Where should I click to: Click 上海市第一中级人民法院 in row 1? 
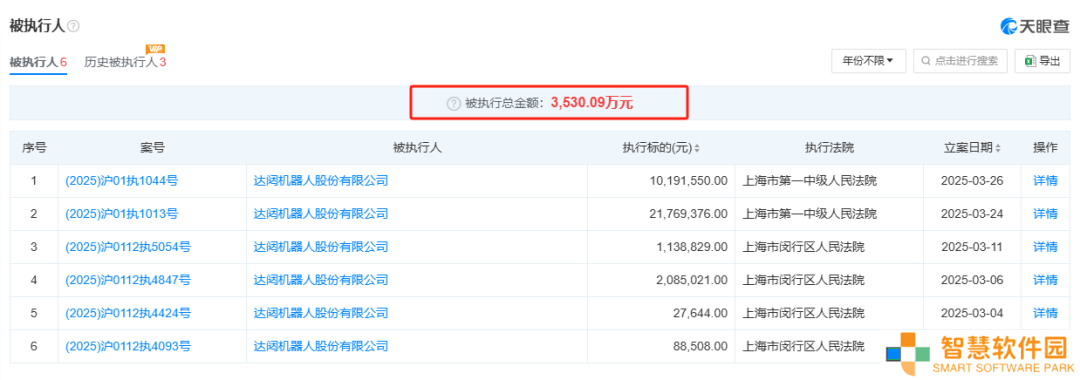(x=809, y=181)
